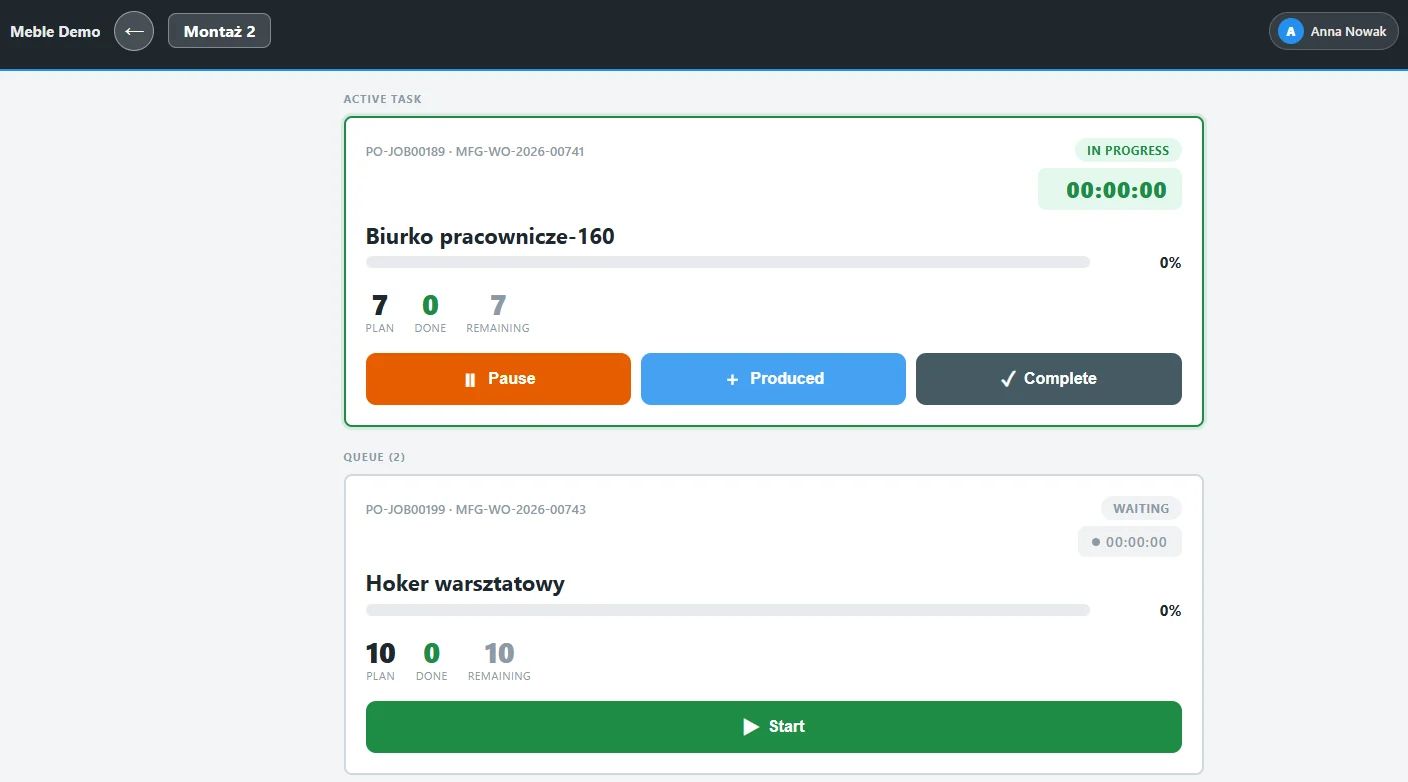
Task: Click the QUEUE (2) section heading
Action: click(374, 457)
